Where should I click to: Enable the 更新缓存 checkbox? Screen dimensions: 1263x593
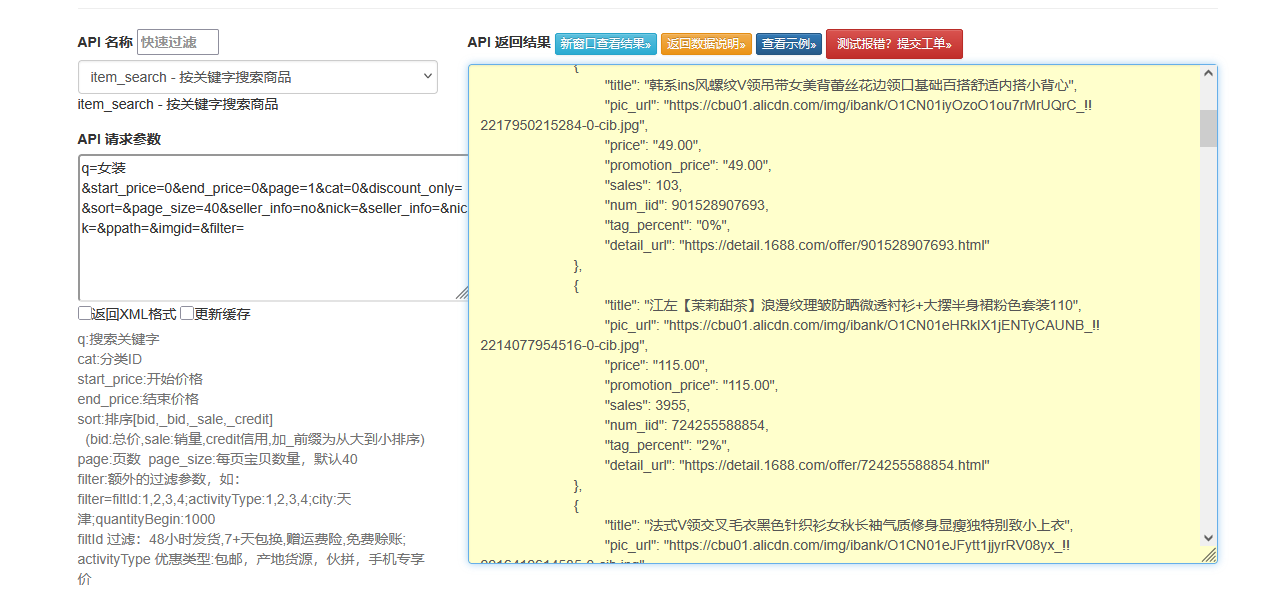coord(187,313)
